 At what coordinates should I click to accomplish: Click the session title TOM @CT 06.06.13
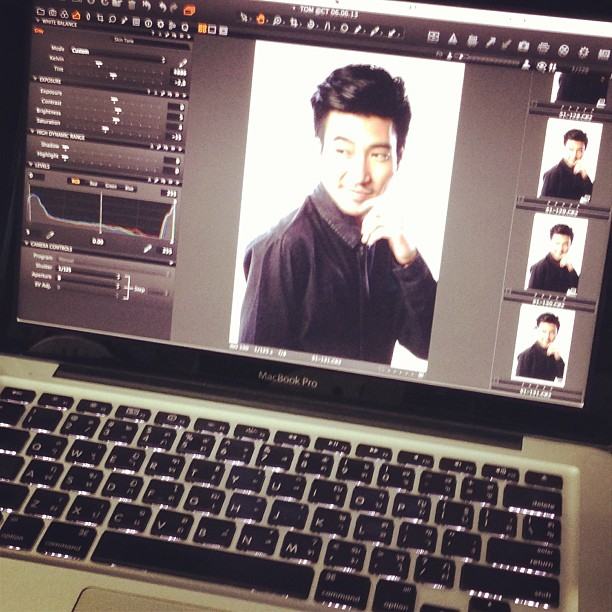(329, 11)
